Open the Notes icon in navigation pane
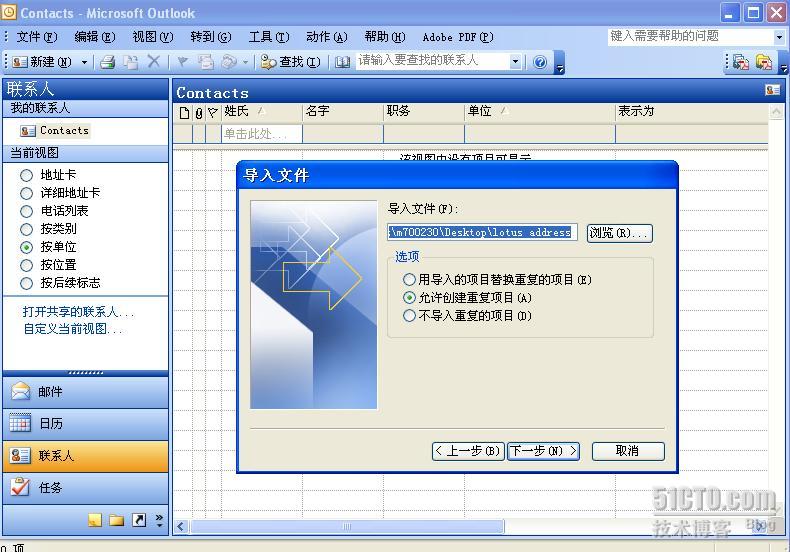 pyautogui.click(x=95, y=520)
